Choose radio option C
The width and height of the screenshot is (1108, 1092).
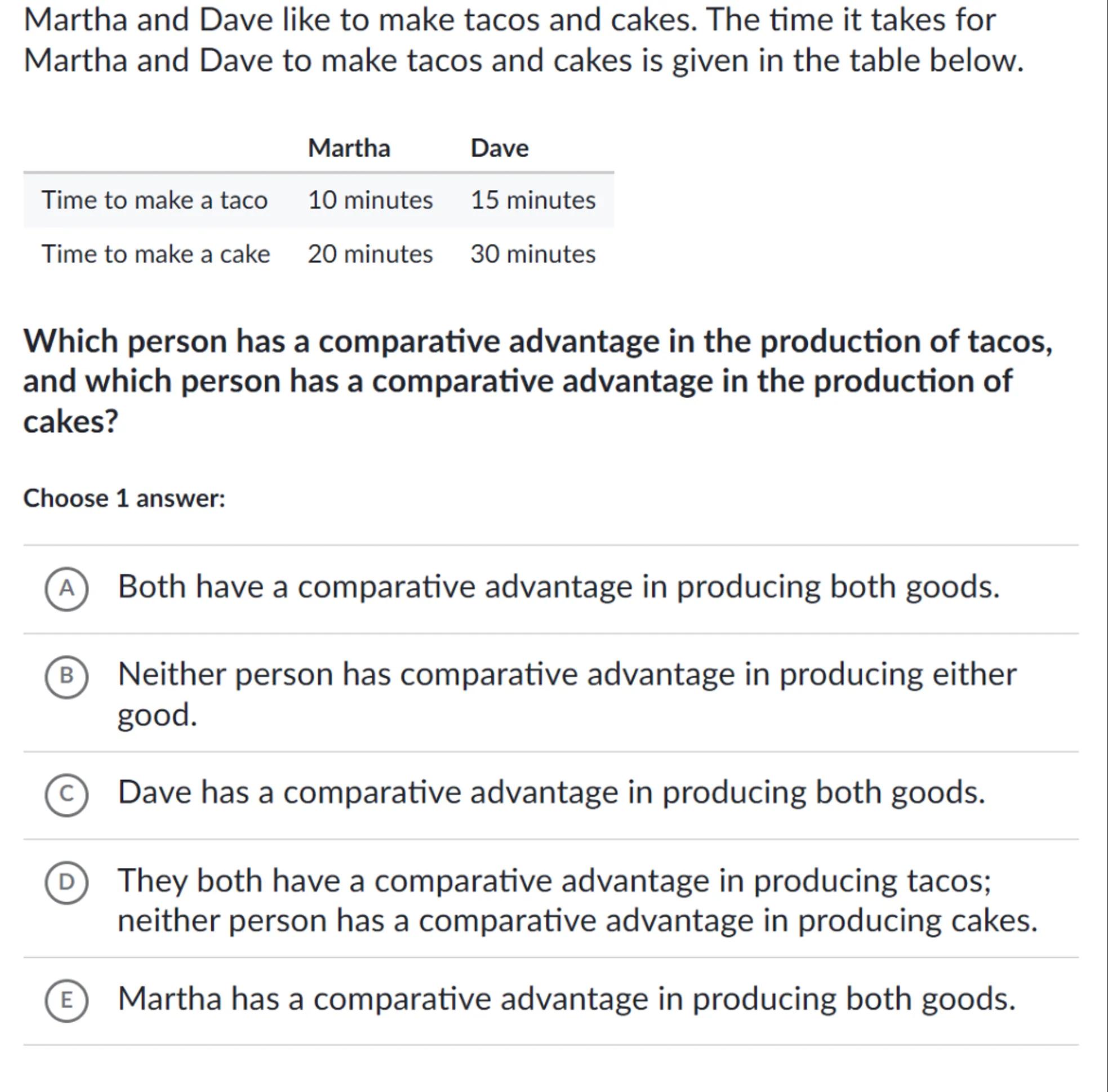(66, 794)
